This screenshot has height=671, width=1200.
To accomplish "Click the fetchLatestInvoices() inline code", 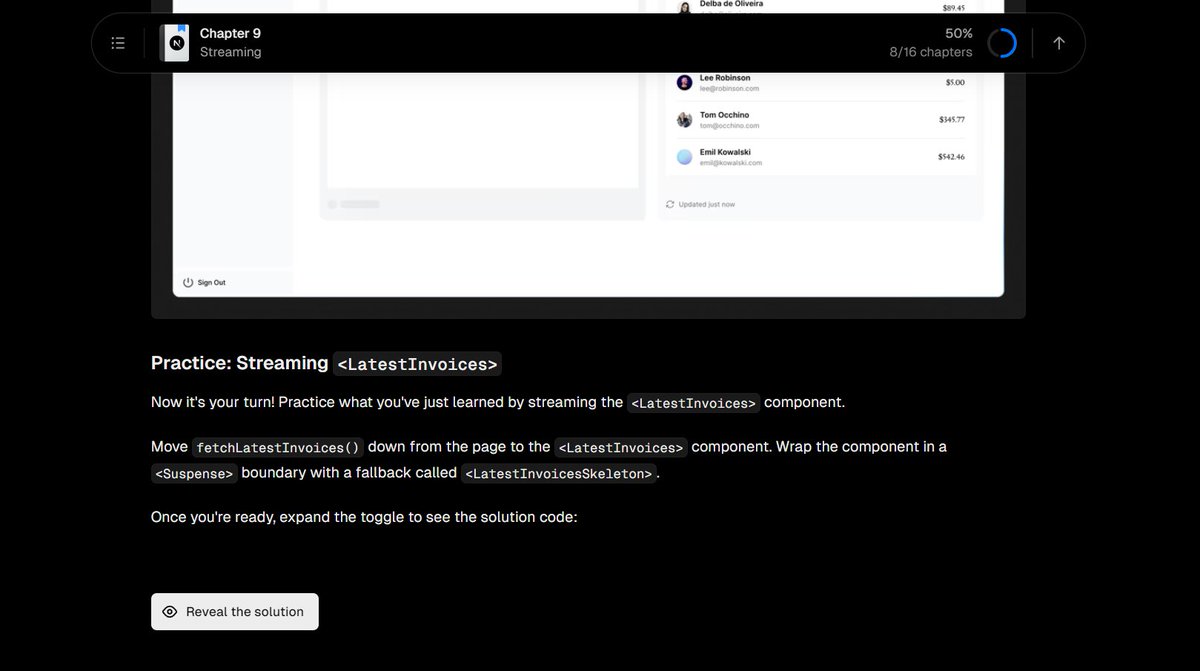I will coord(278,447).
